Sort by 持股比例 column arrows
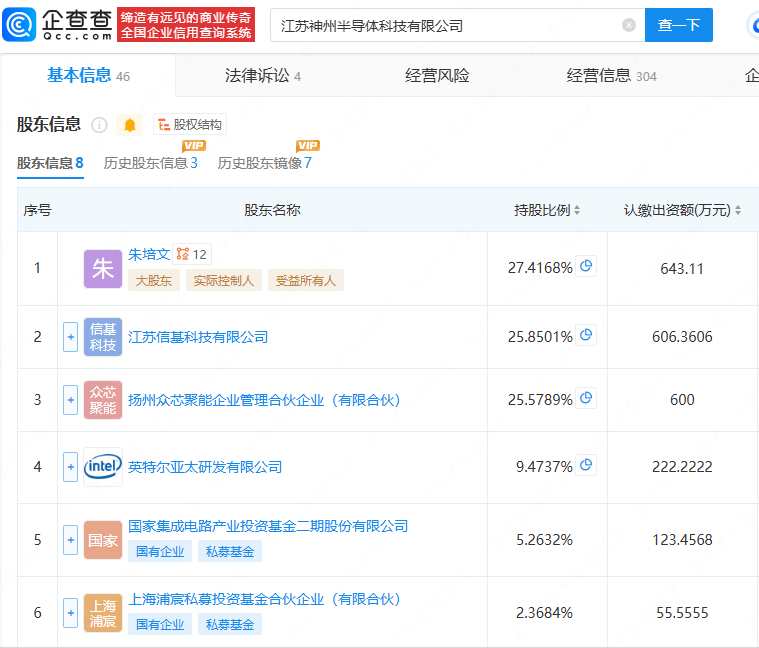The image size is (759, 648). click(x=577, y=210)
